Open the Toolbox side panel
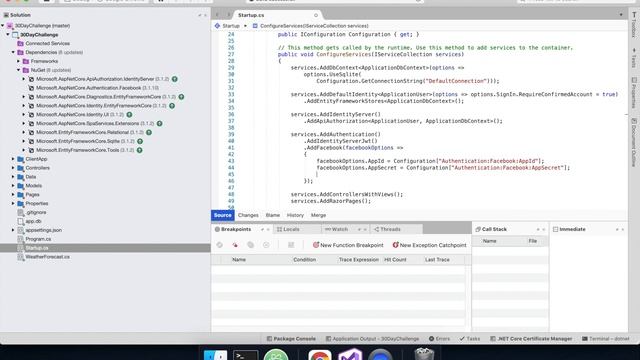The width and height of the screenshot is (640, 360). [634, 25]
